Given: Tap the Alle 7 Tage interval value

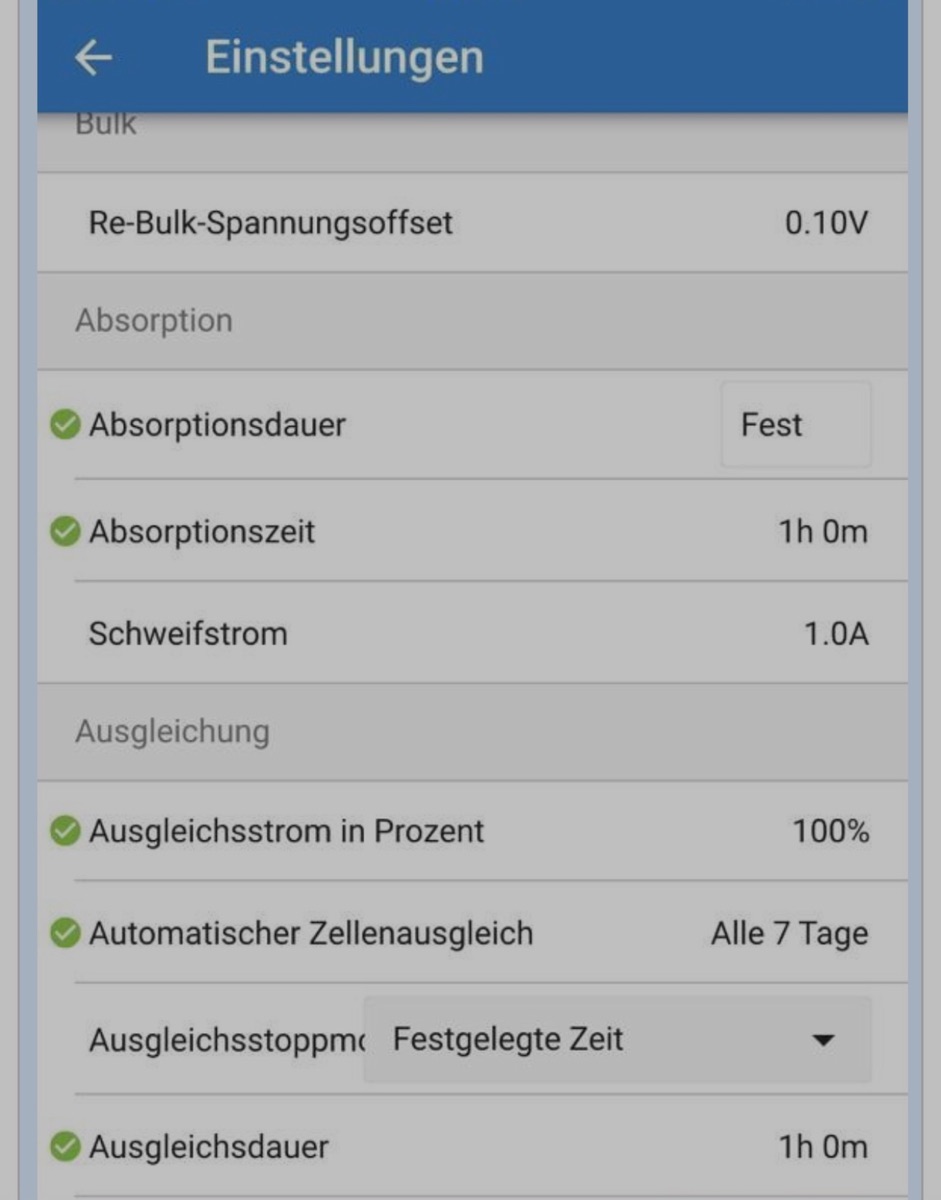Looking at the screenshot, I should tap(789, 934).
